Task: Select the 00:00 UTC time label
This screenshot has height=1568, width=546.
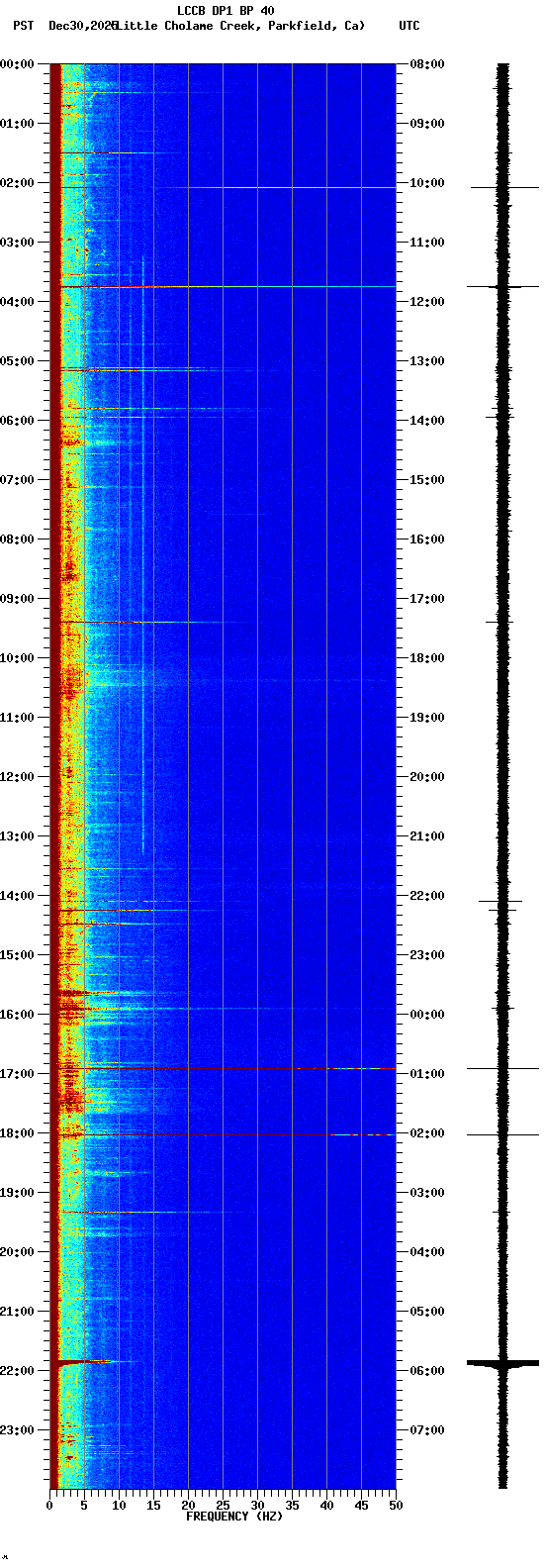Action: [427, 1015]
